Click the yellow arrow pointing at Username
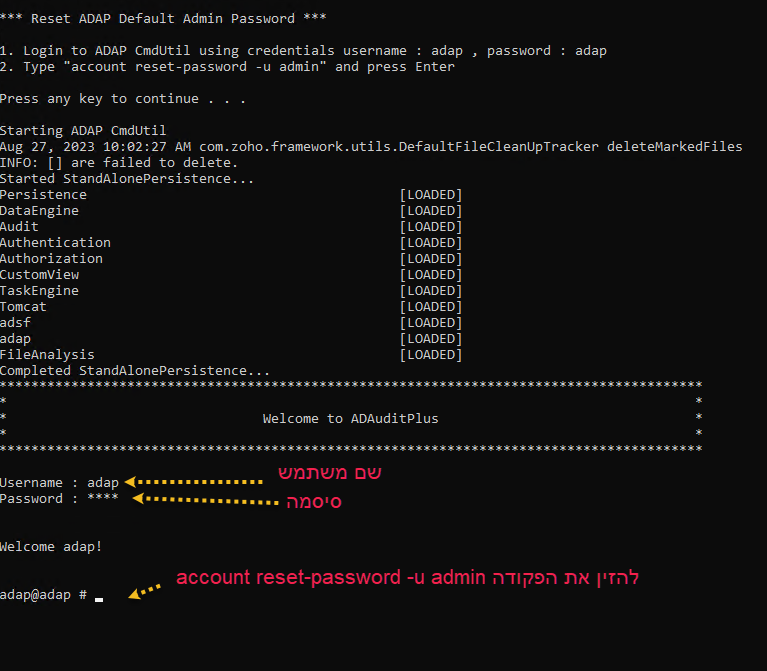The width and height of the screenshot is (767, 671). pyautogui.click(x=193, y=482)
